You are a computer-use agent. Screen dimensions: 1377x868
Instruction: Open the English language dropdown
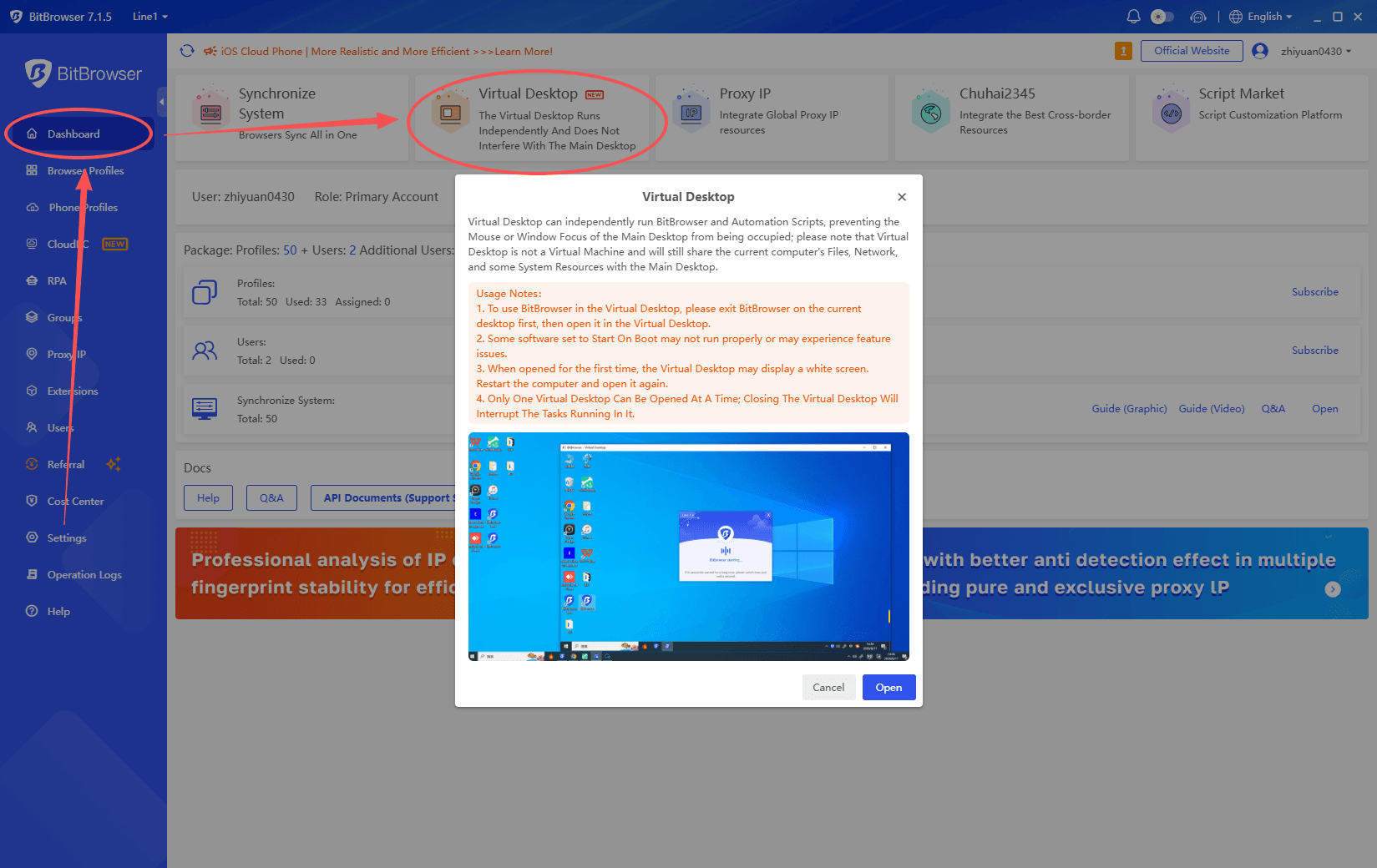[x=1261, y=17]
